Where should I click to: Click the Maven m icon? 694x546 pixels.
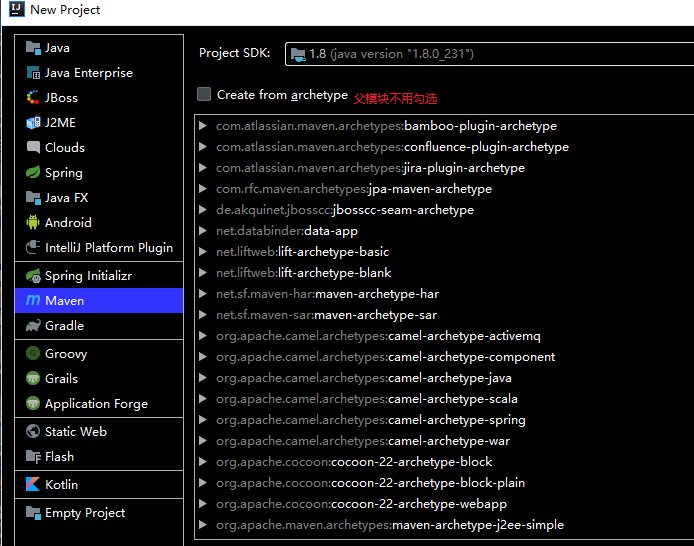pyautogui.click(x=33, y=300)
